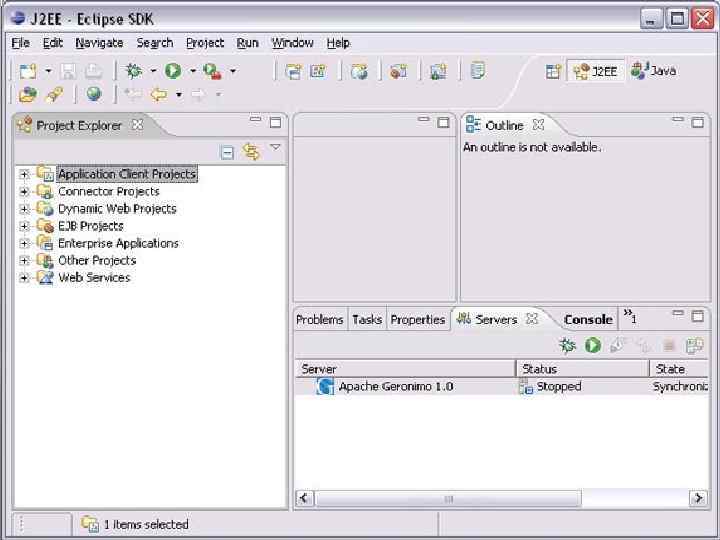The width and height of the screenshot is (720, 540).
Task: Close the Servers view tab
Action: pyautogui.click(x=532, y=319)
